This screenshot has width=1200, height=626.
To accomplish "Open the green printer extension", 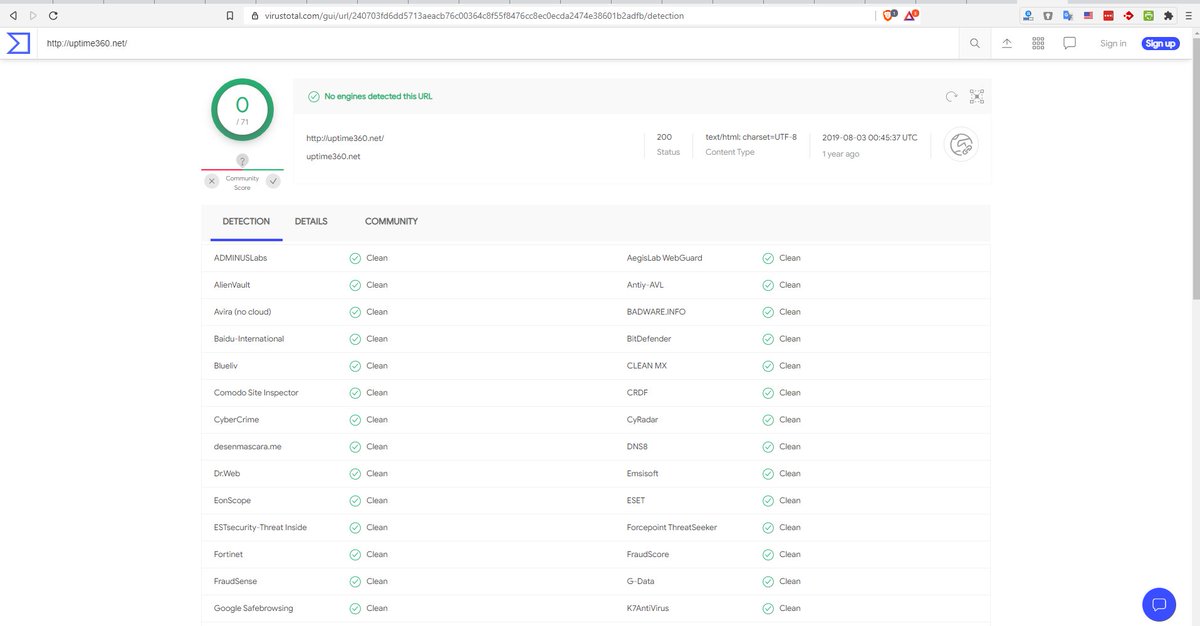I will tap(1149, 16).
